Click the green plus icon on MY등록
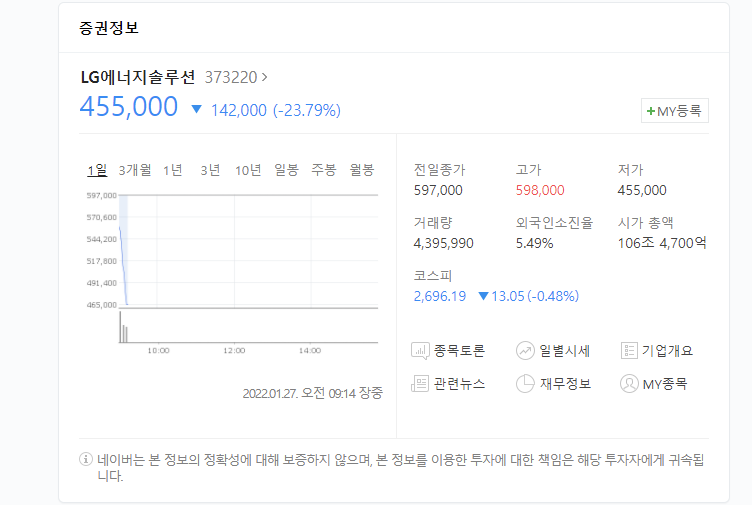The width and height of the screenshot is (752, 505). coord(651,112)
